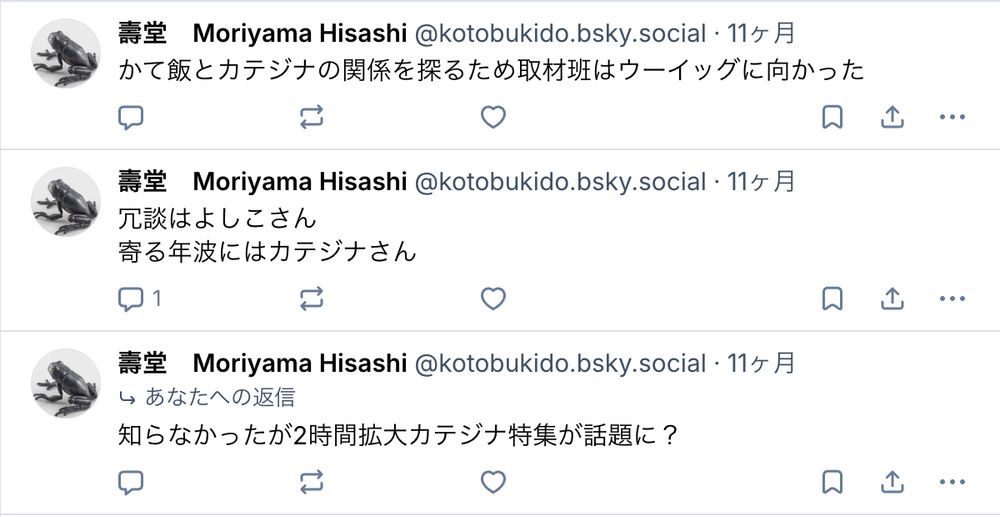Open more options on 2時間拡大カテジナ特集 post
This screenshot has height=517, width=1000.
952,483
